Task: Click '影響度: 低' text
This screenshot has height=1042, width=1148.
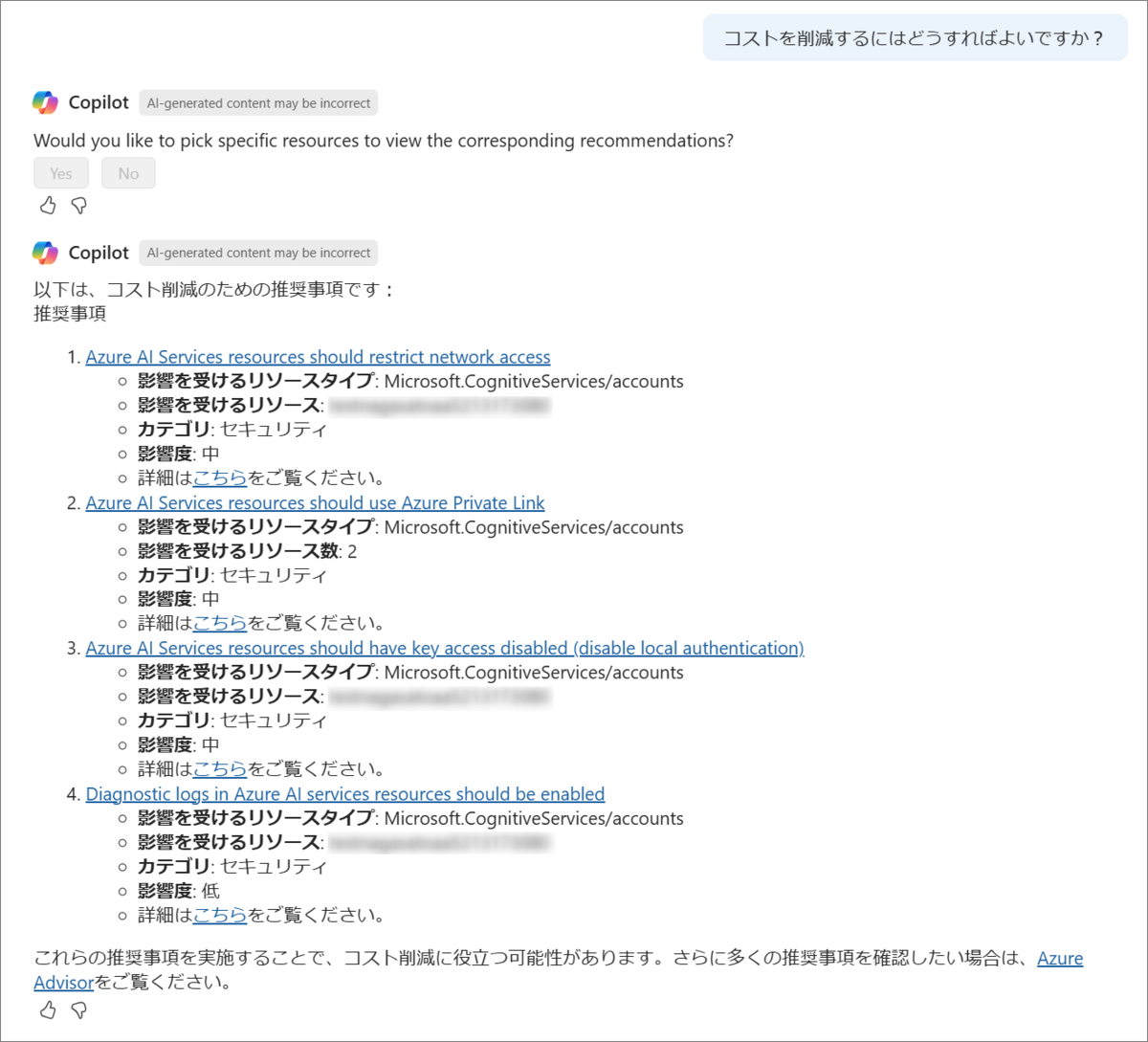Action: tap(178, 891)
